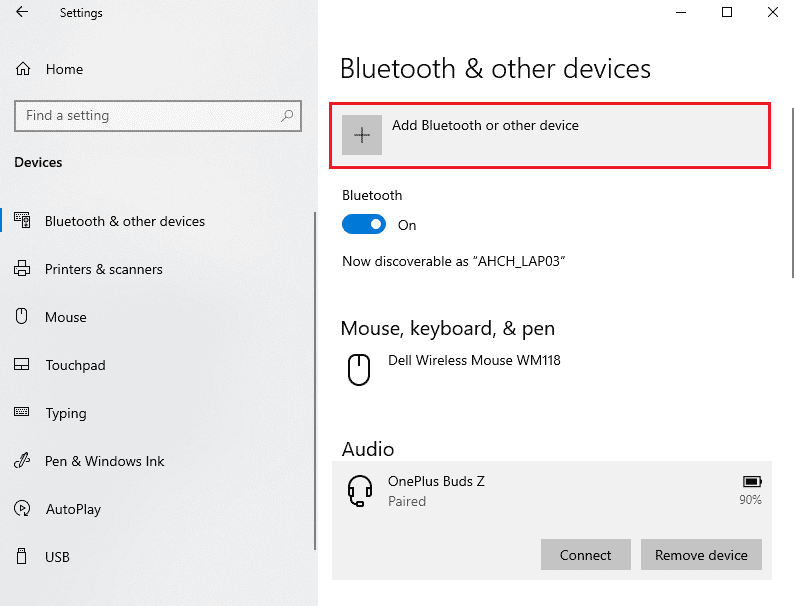Select OnePlus Buds Z device name

click(x=436, y=481)
